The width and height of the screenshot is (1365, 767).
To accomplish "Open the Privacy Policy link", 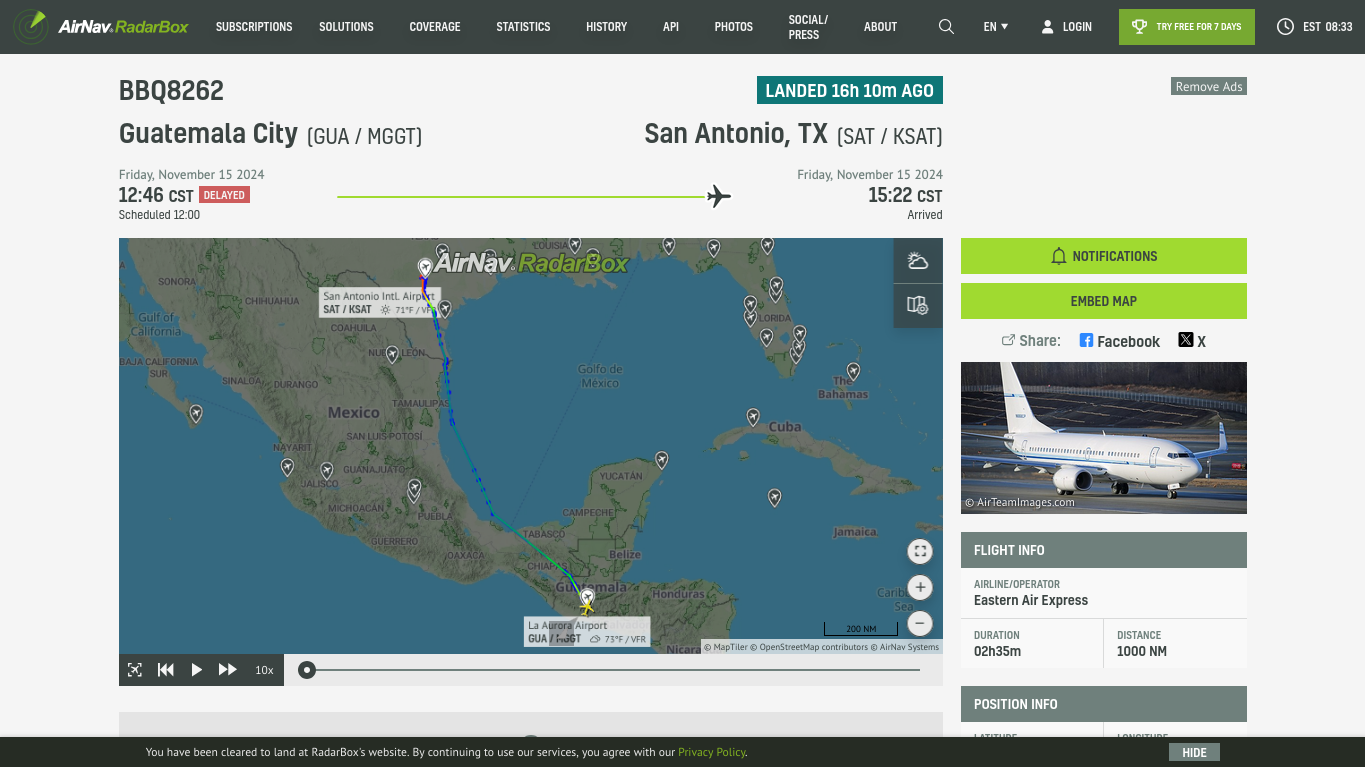I will point(712,752).
